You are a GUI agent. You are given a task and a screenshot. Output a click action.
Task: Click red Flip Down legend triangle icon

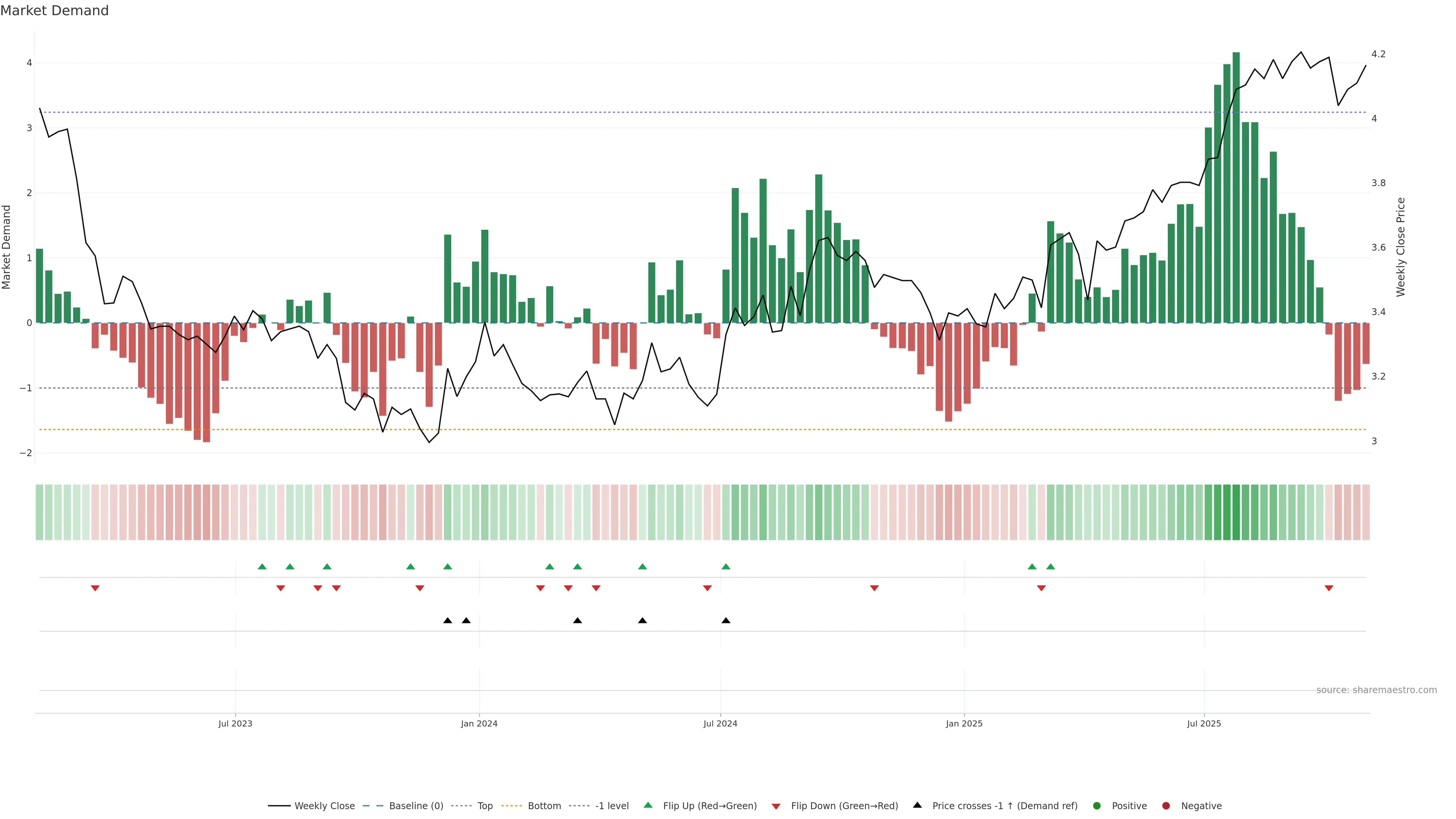tap(776, 806)
